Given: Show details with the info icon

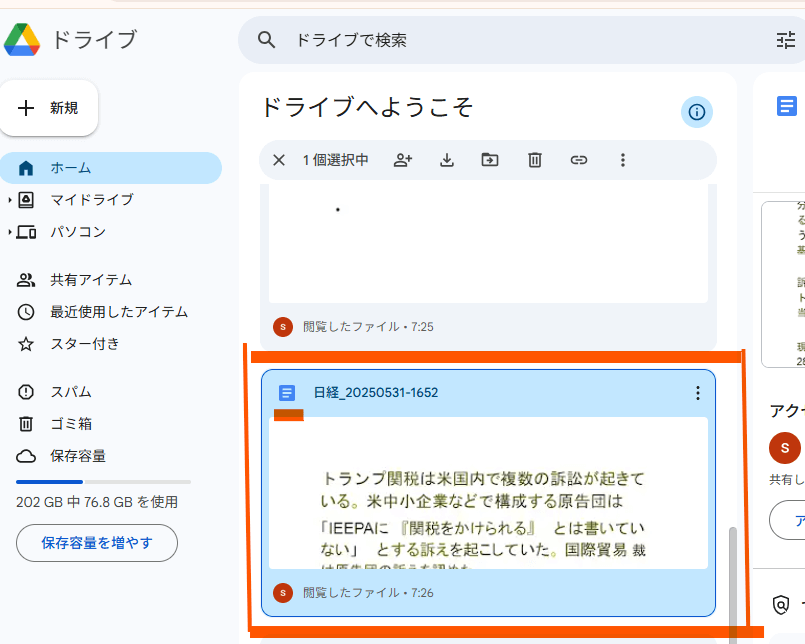Looking at the screenshot, I should [x=697, y=111].
